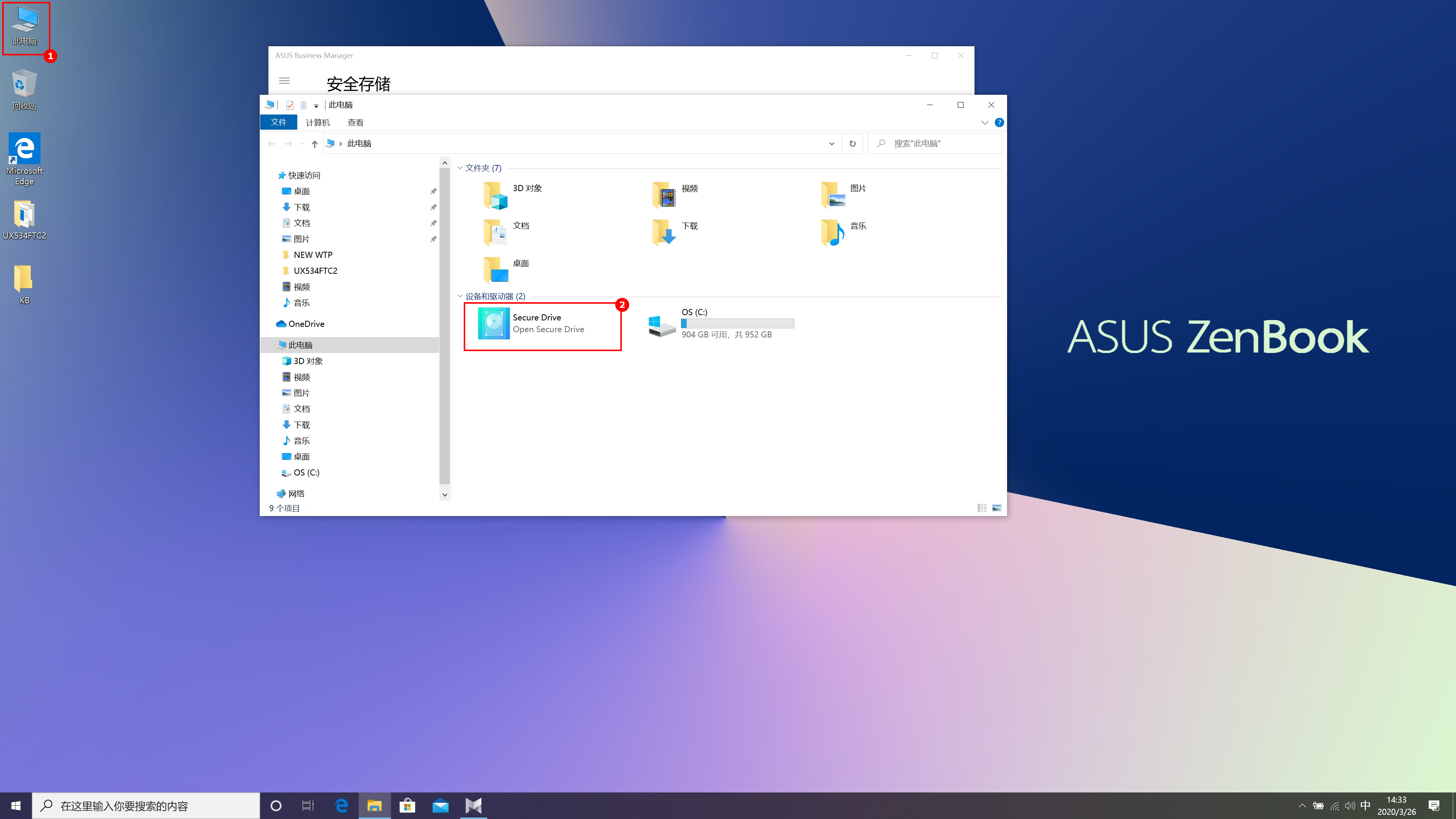Open address bar history dropdown
Screen dimensions: 1456x819
(x=832, y=144)
